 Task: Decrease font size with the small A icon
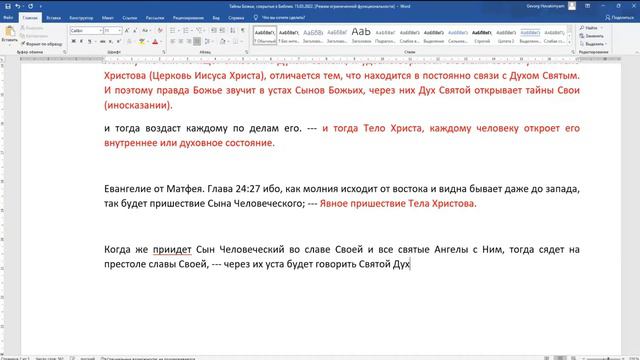[x=135, y=31]
